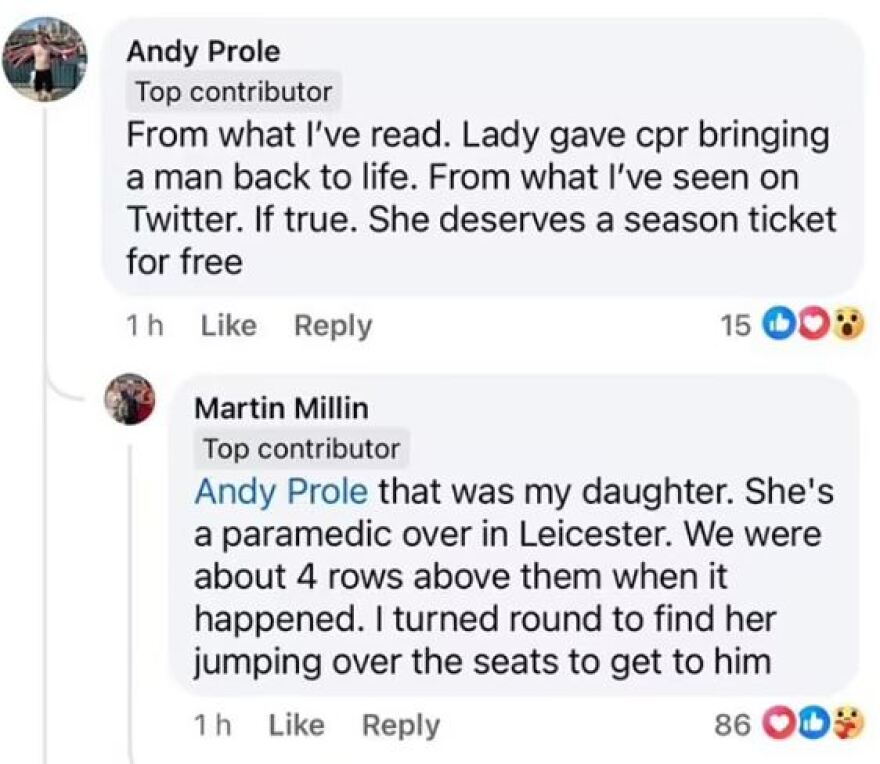880x764 pixels.
Task: Like Martin Millin's reply
Action: click(296, 725)
